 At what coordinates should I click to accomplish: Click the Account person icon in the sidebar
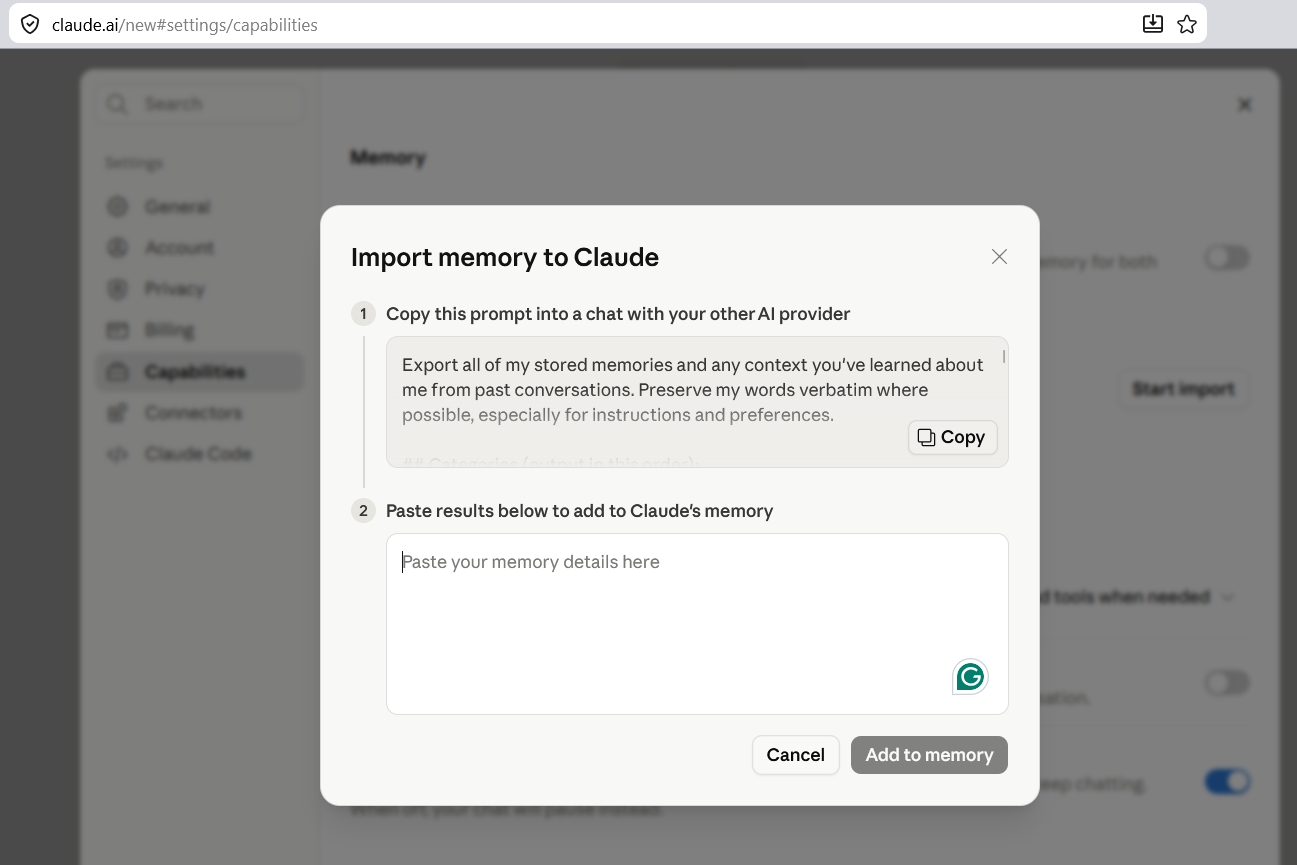coord(118,248)
